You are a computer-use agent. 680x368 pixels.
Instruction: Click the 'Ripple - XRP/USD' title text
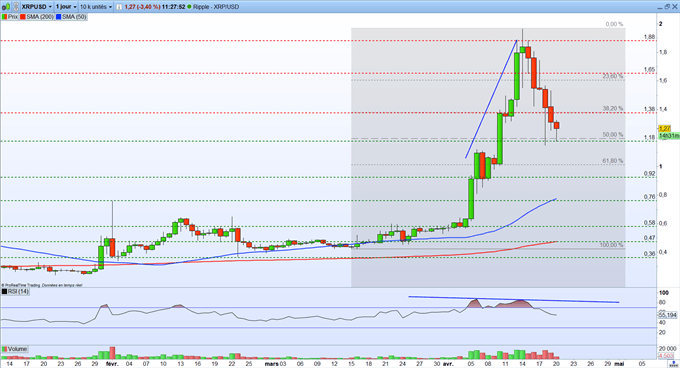tap(216, 7)
